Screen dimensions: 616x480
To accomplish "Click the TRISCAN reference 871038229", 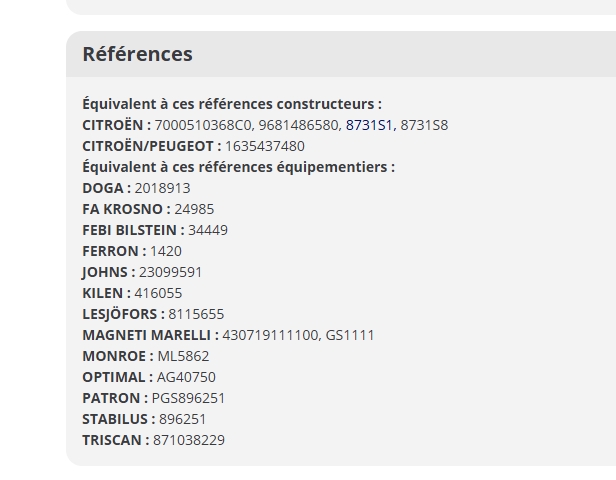I will 189,440.
